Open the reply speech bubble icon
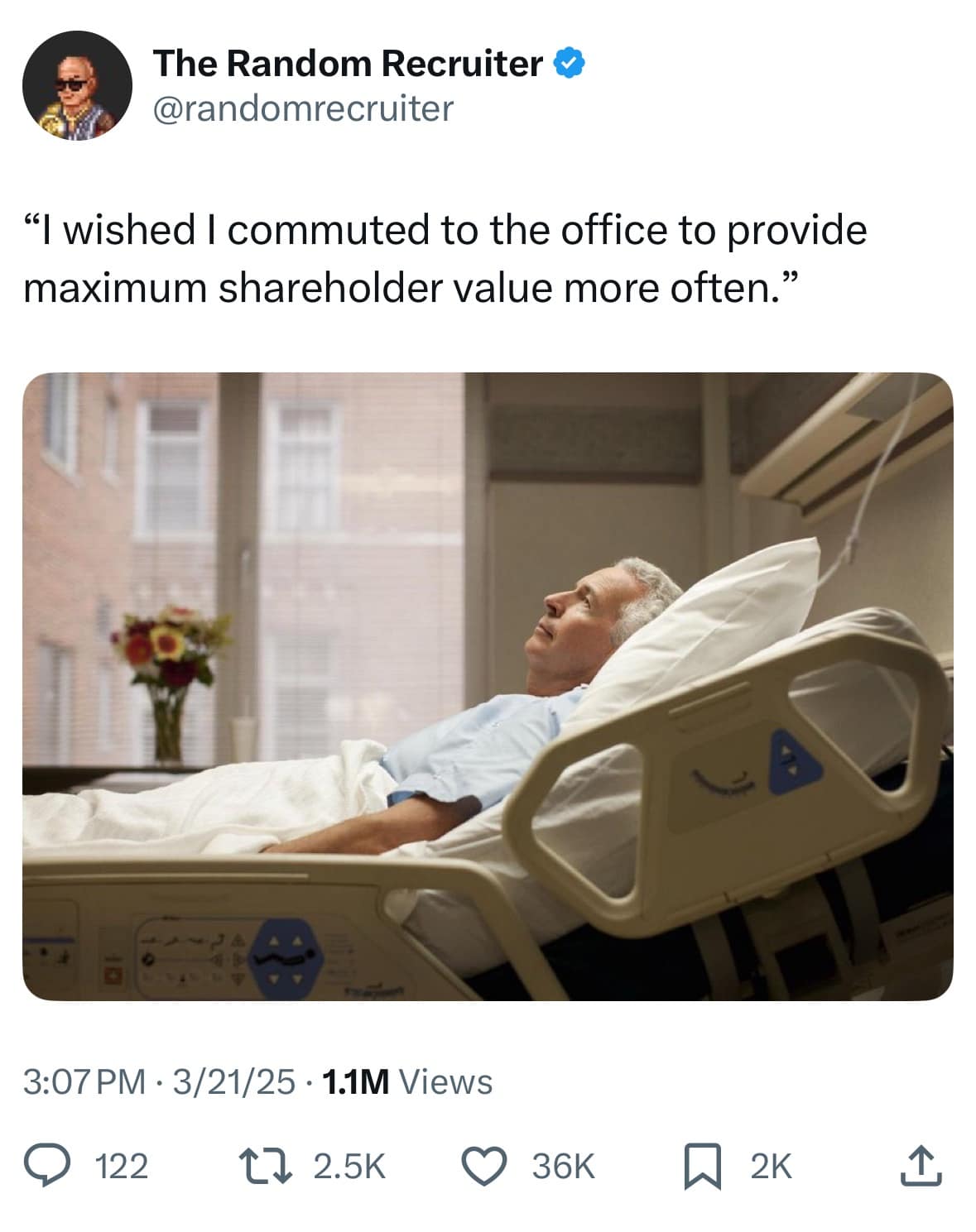Screen dimensions: 976x1232 click(50, 1166)
